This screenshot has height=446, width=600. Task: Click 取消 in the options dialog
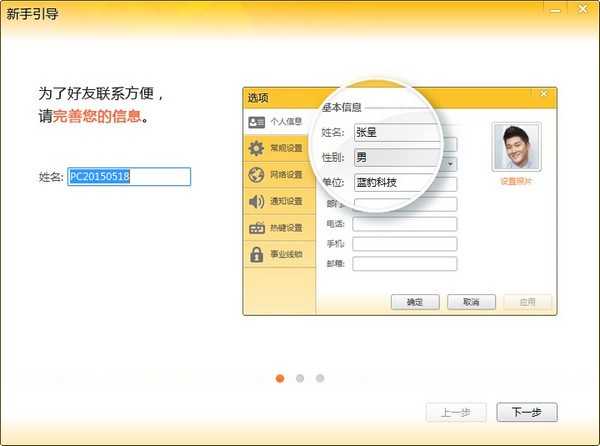471,302
